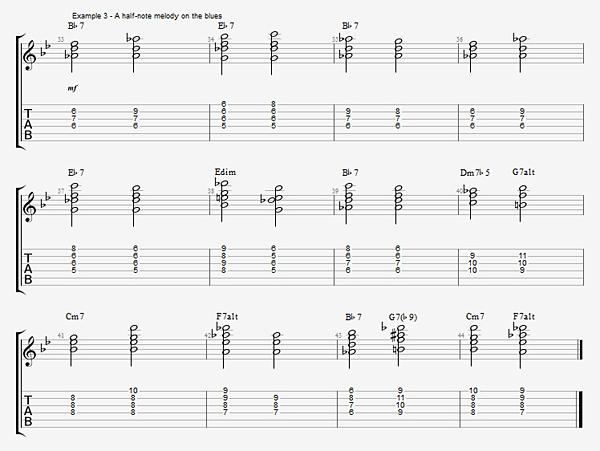
Task: Click the treble clef on the third staff
Action: click(x=30, y=350)
